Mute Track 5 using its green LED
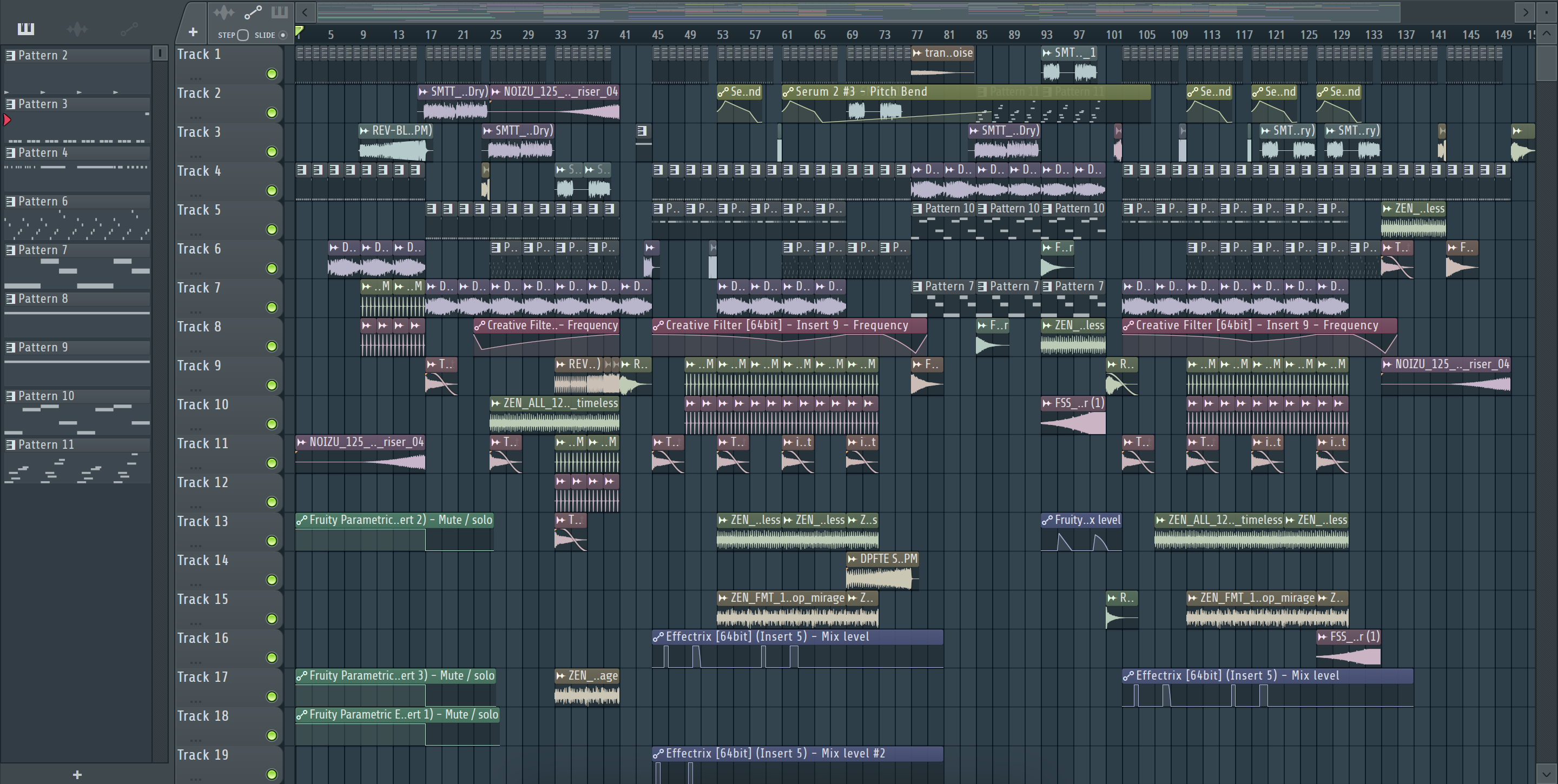Viewport: 1558px width, 784px height. 272,230
